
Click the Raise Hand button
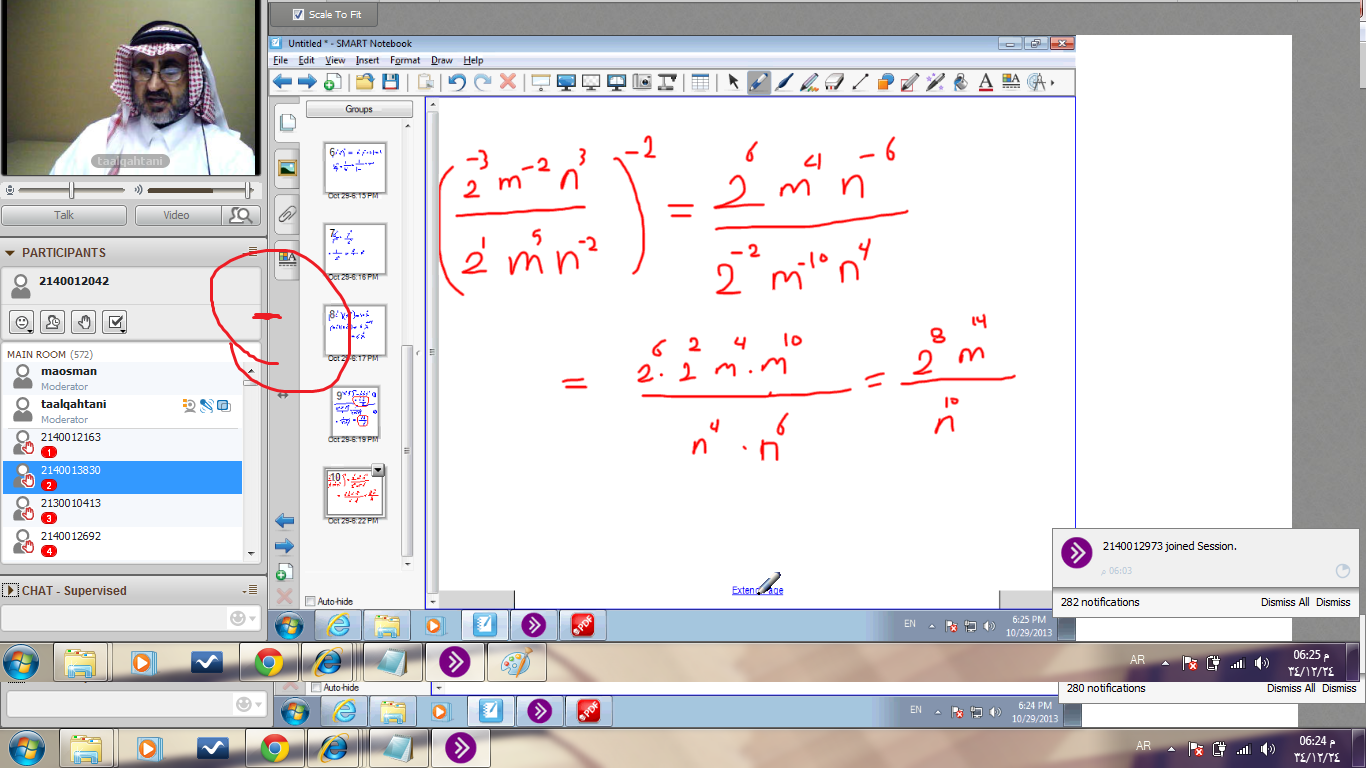pyautogui.click(x=85, y=322)
